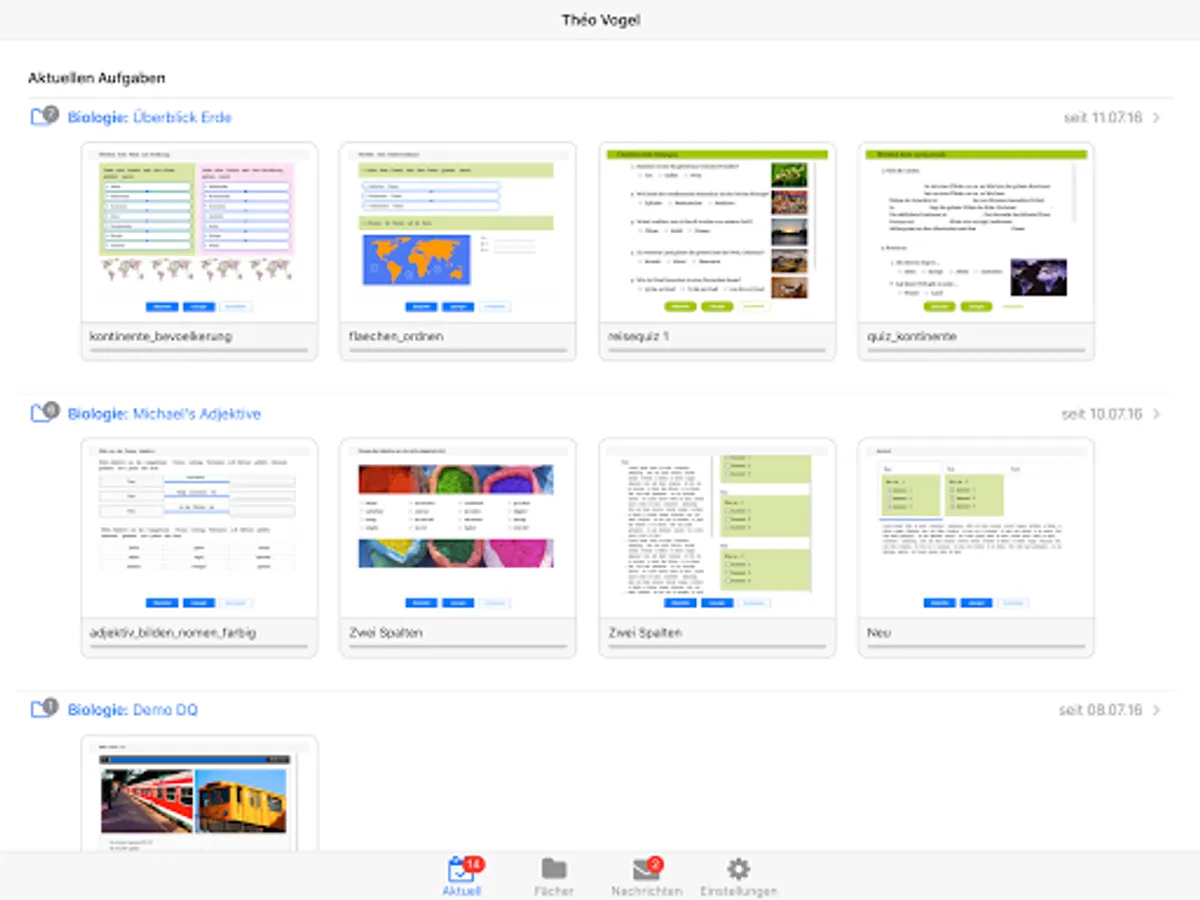Click the Neu name label
Screen dimensions: 1200x900
click(x=879, y=633)
